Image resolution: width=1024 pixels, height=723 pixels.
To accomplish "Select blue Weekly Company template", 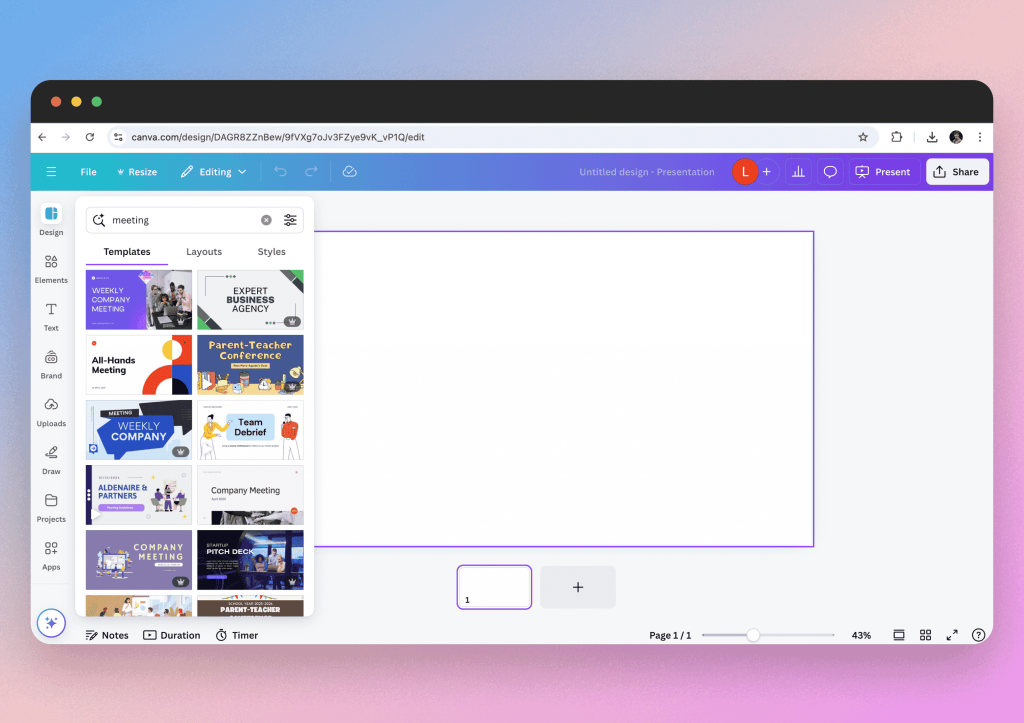I will (x=139, y=430).
